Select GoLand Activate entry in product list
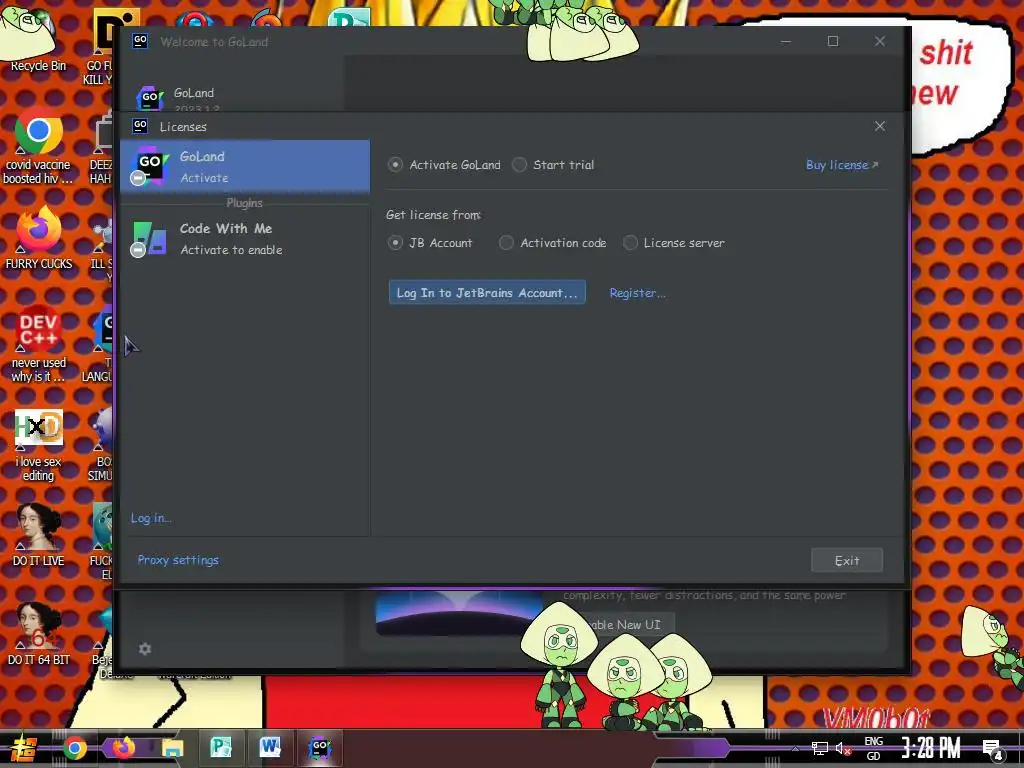Screen dimensions: 1024x768 (x=245, y=167)
